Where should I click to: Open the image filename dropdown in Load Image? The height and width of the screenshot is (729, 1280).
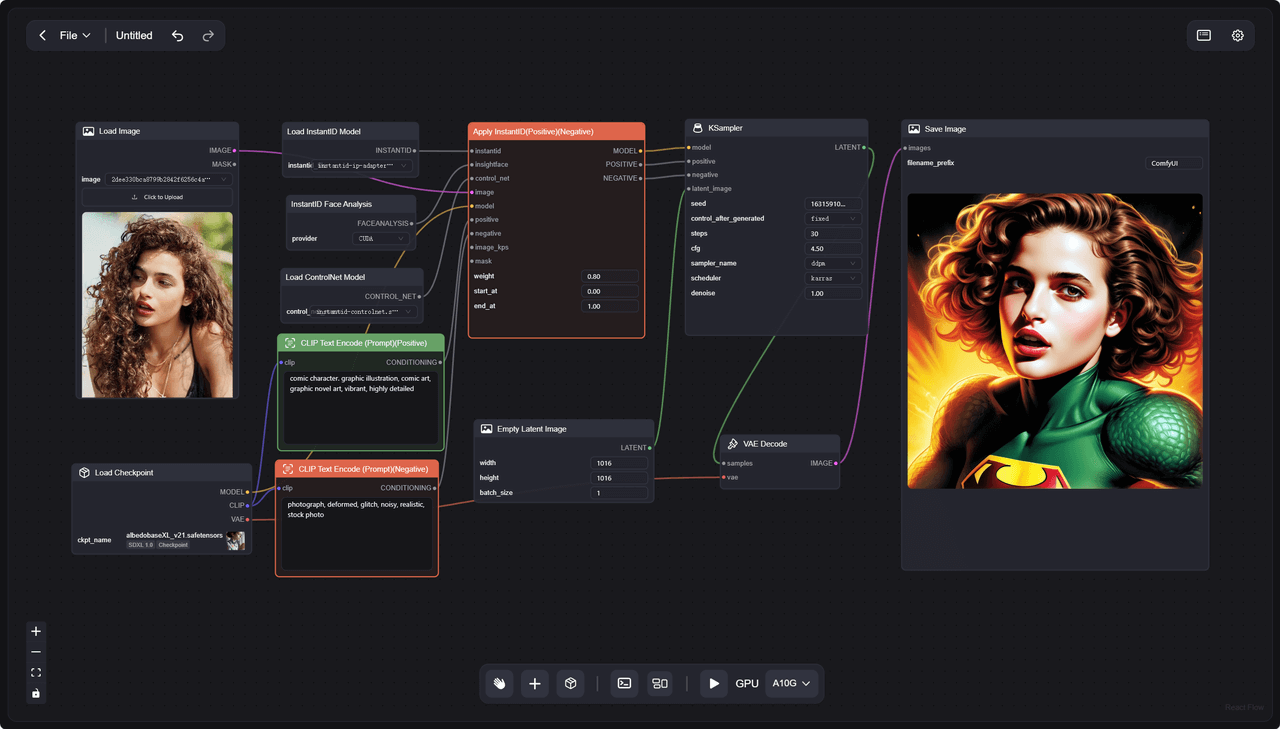[169, 179]
